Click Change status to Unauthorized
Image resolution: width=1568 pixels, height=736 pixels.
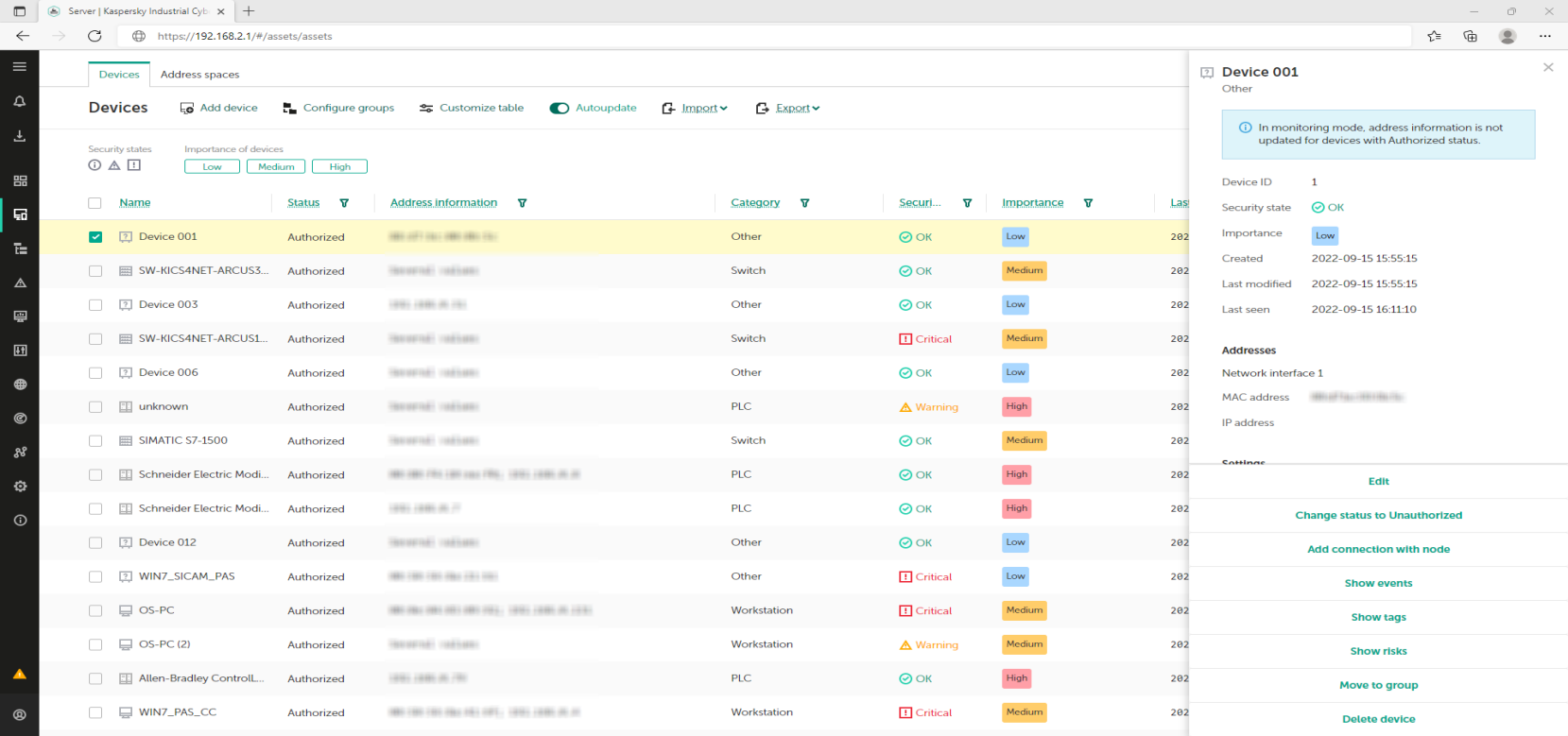click(1378, 516)
